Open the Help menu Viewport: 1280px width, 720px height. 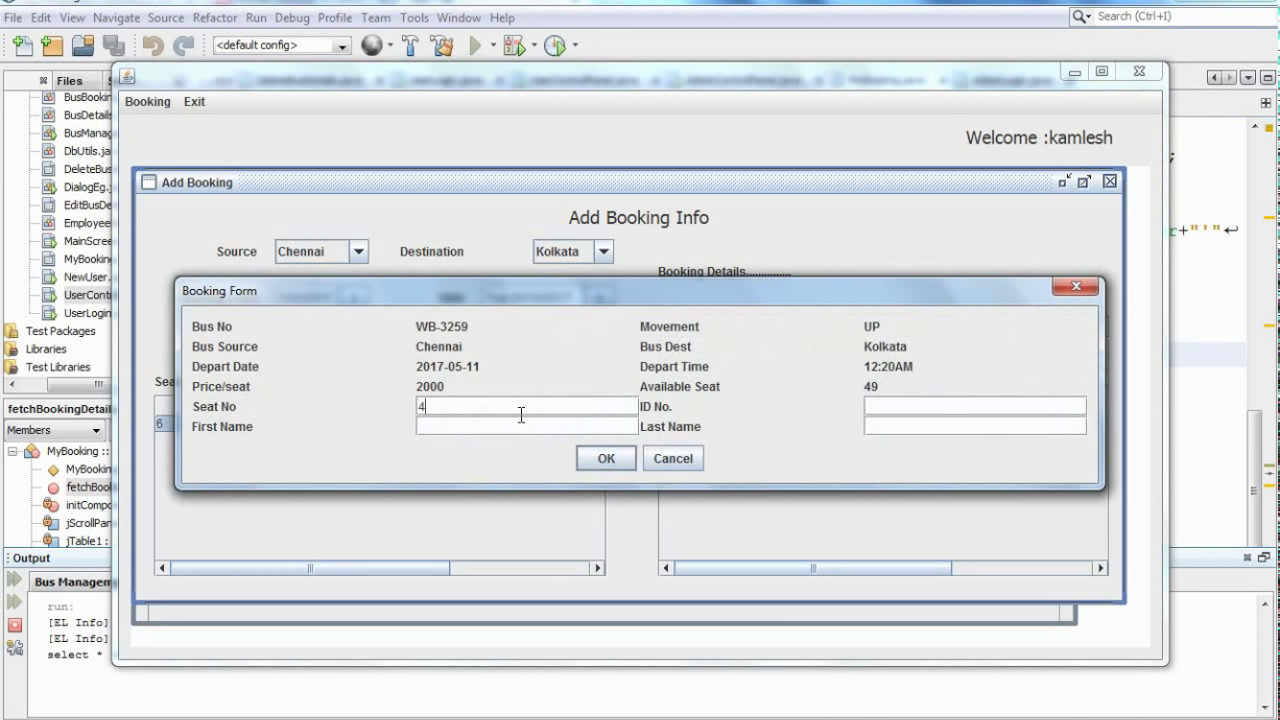(x=502, y=18)
